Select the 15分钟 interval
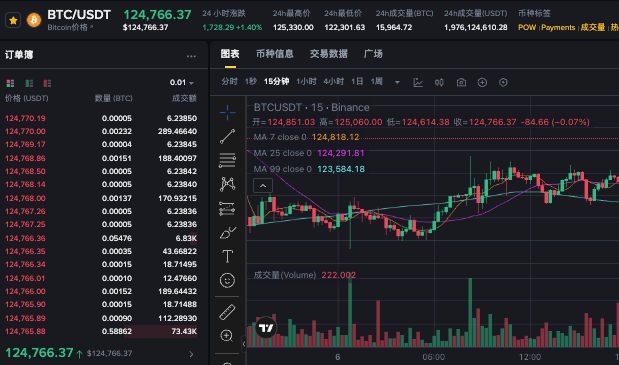 276,82
